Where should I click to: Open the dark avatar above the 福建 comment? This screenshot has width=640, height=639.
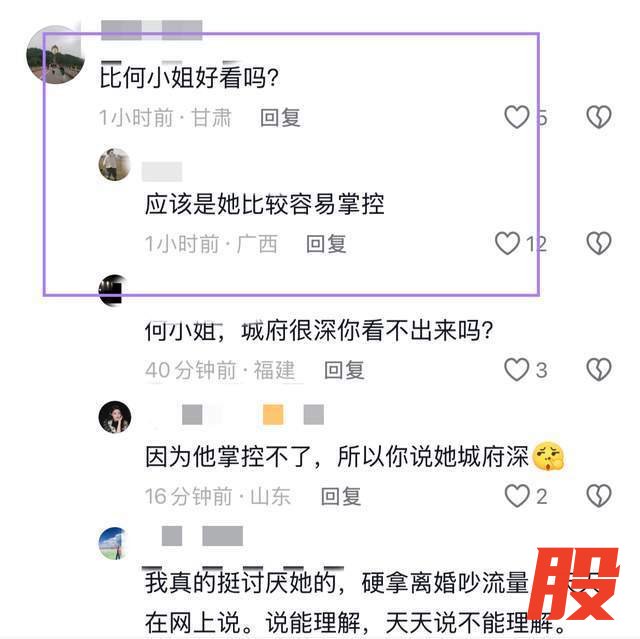pos(114,291)
